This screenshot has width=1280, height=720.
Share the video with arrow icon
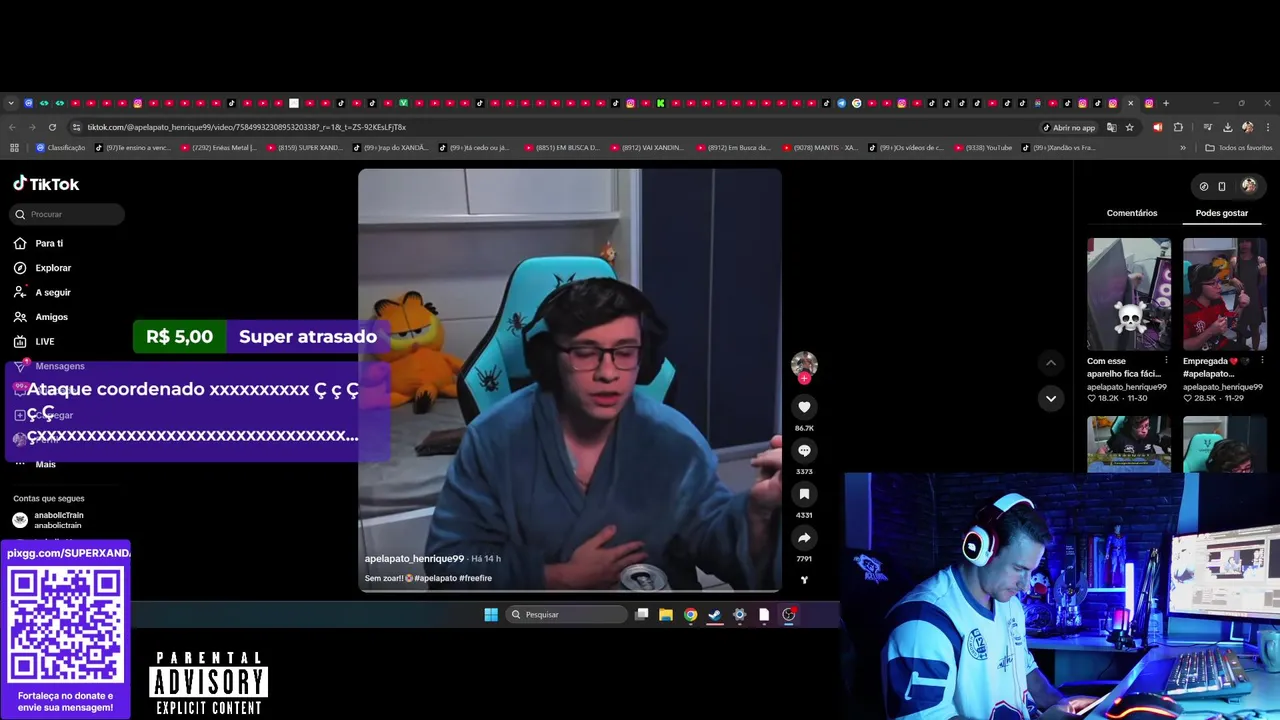pos(804,538)
